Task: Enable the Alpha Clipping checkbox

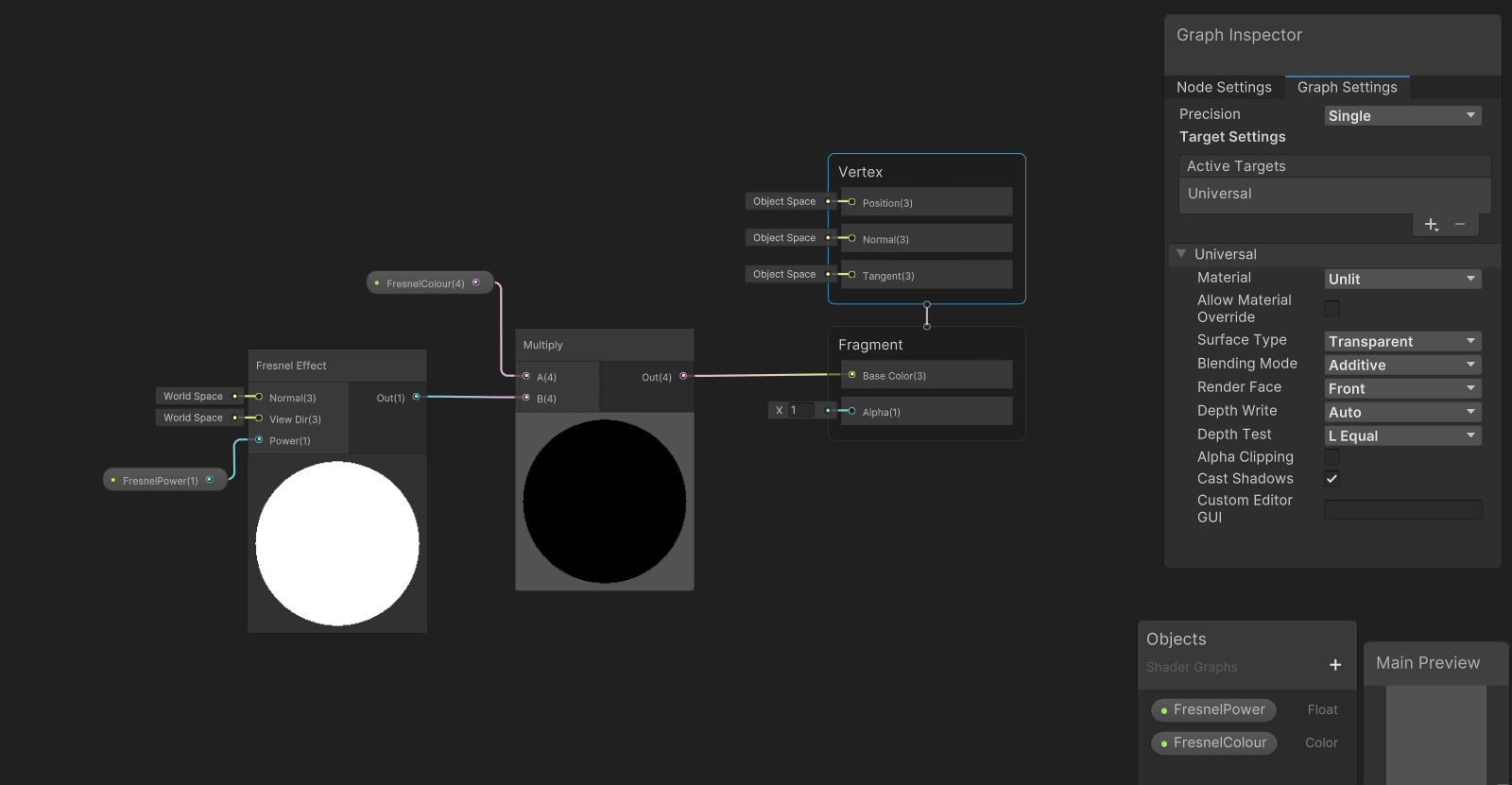Action: tap(1332, 457)
